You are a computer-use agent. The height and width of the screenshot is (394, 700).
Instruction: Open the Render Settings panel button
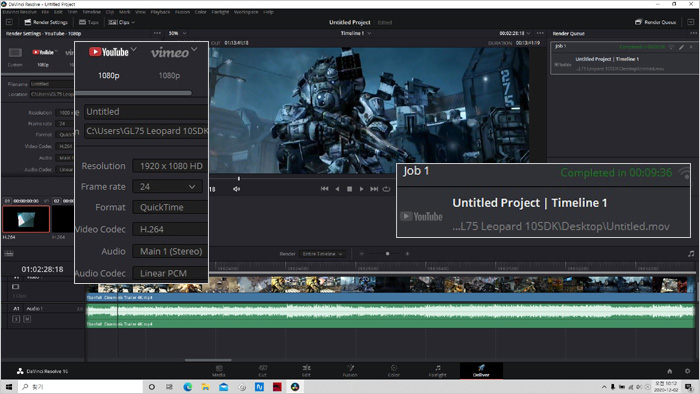point(46,22)
